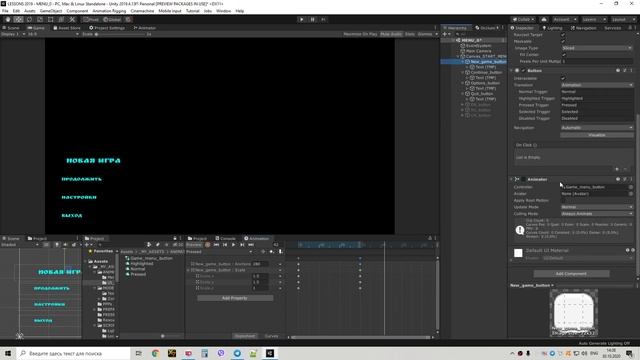Screen dimensions: 640x360
Task: Jump to first keyframe in Animation
Action: click(216, 244)
